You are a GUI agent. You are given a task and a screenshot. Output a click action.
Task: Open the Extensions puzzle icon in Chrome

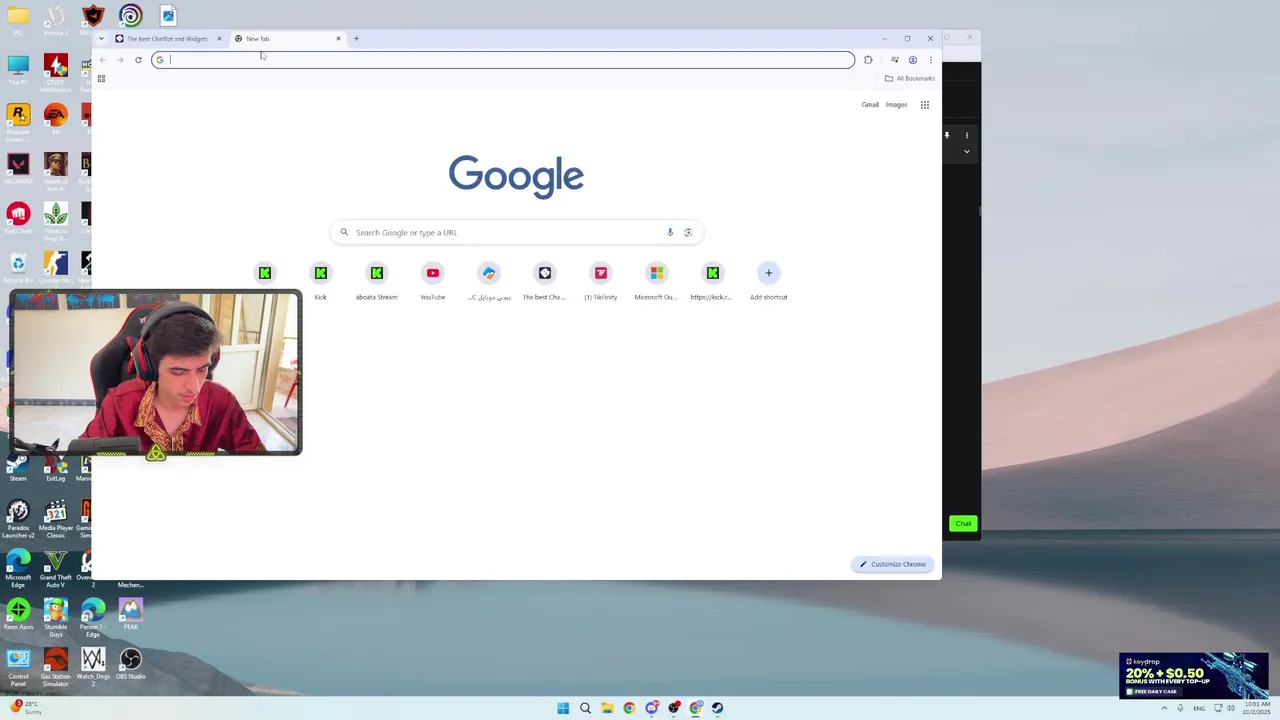point(868,60)
